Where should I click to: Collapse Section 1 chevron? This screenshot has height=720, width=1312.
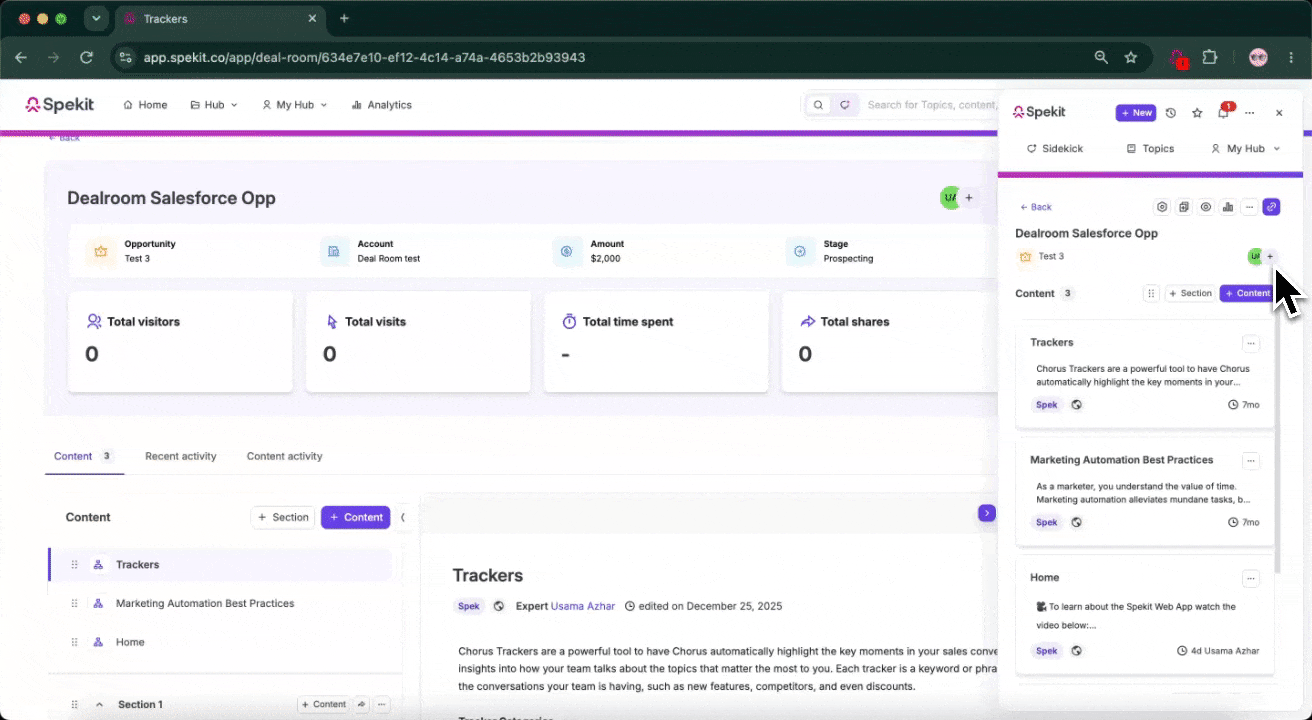click(x=99, y=705)
